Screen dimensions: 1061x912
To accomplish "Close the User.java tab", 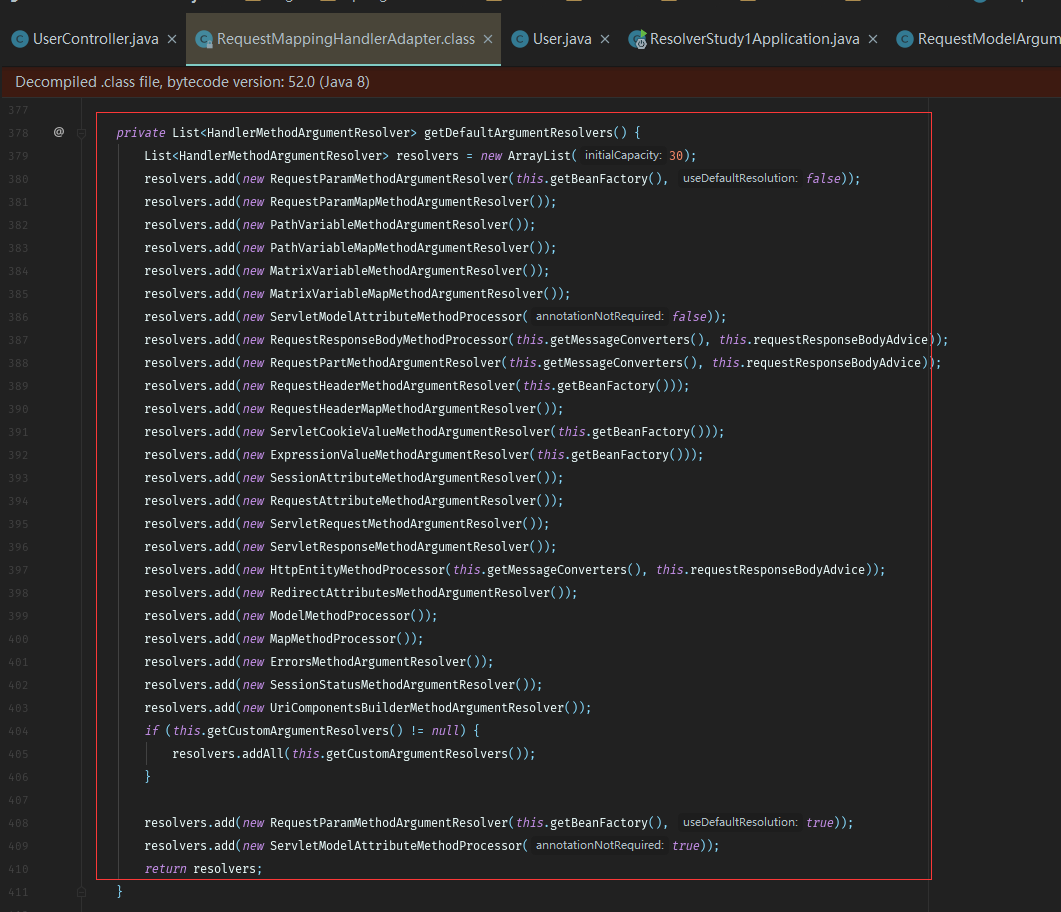I will pyautogui.click(x=605, y=39).
